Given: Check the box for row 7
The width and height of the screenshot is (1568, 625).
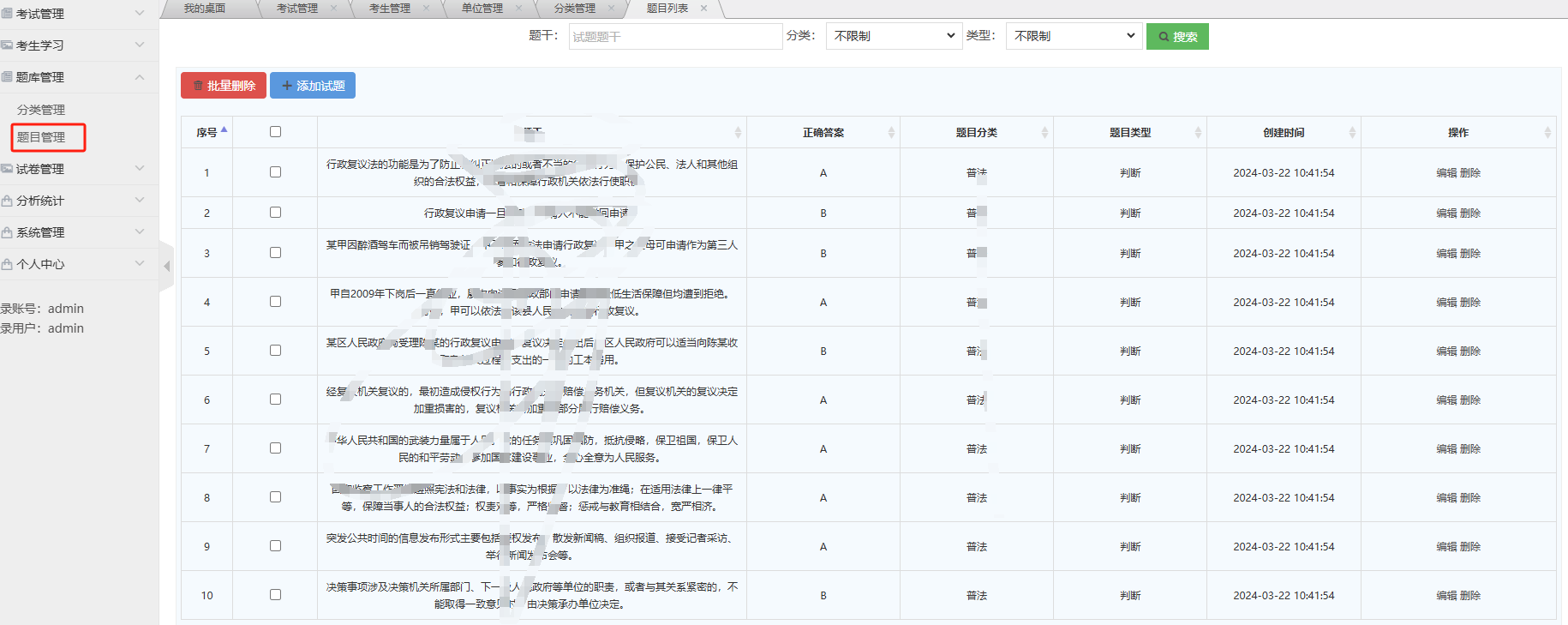Looking at the screenshot, I should point(275,448).
